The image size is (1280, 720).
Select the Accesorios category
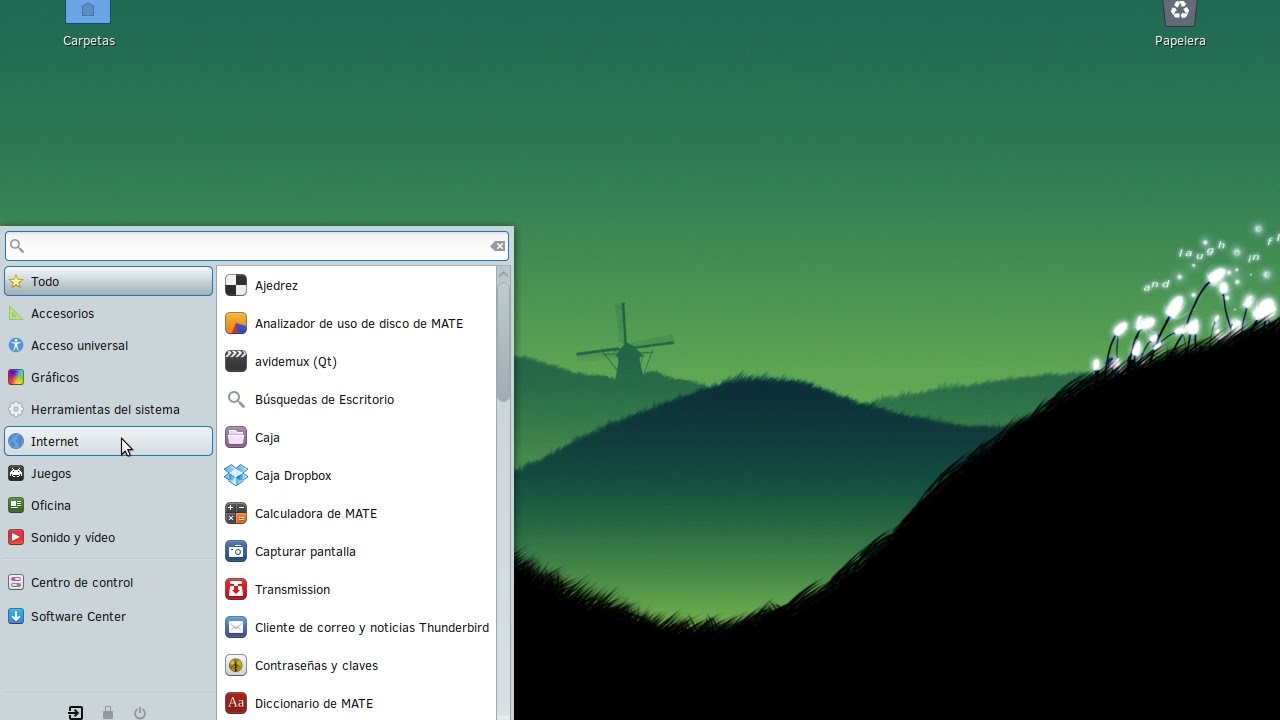(108, 314)
